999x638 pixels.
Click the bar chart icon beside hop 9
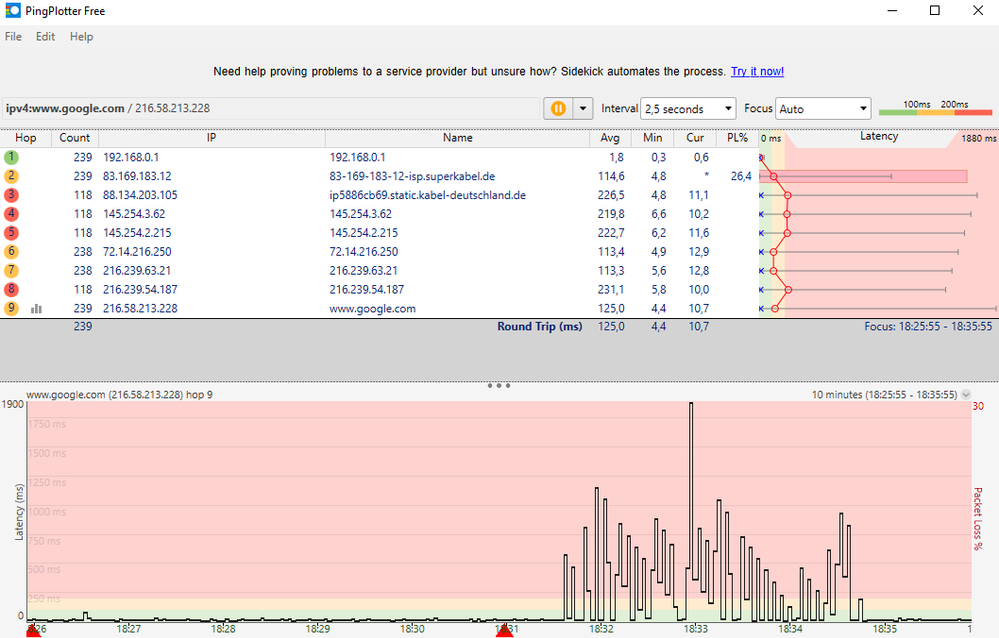pyautogui.click(x=38, y=308)
